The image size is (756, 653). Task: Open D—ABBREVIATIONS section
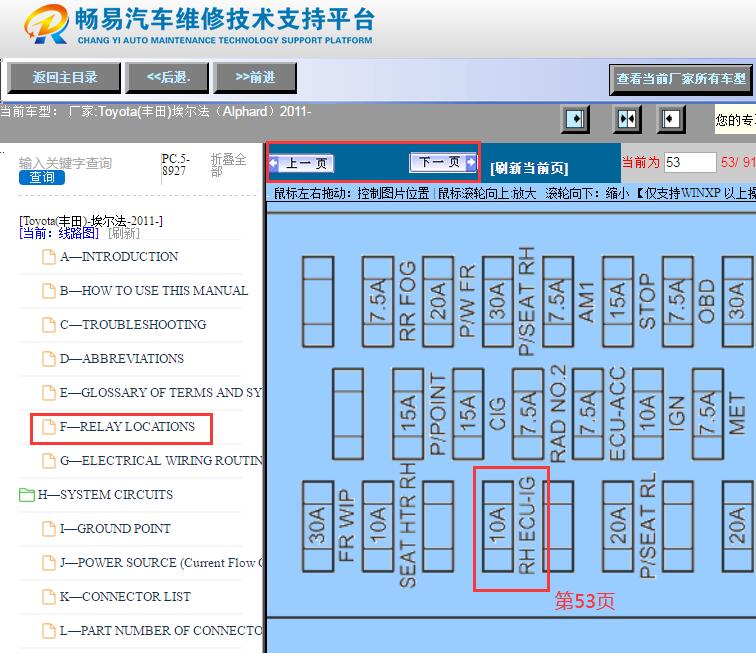(x=122, y=358)
